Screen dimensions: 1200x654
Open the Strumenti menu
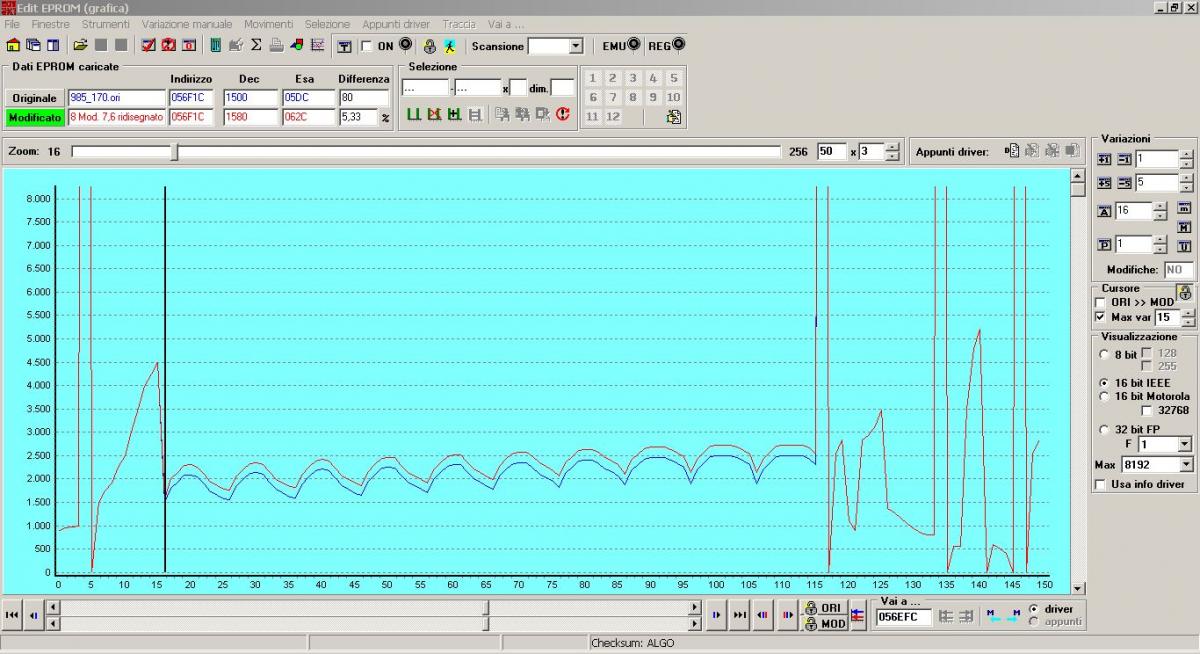106,24
